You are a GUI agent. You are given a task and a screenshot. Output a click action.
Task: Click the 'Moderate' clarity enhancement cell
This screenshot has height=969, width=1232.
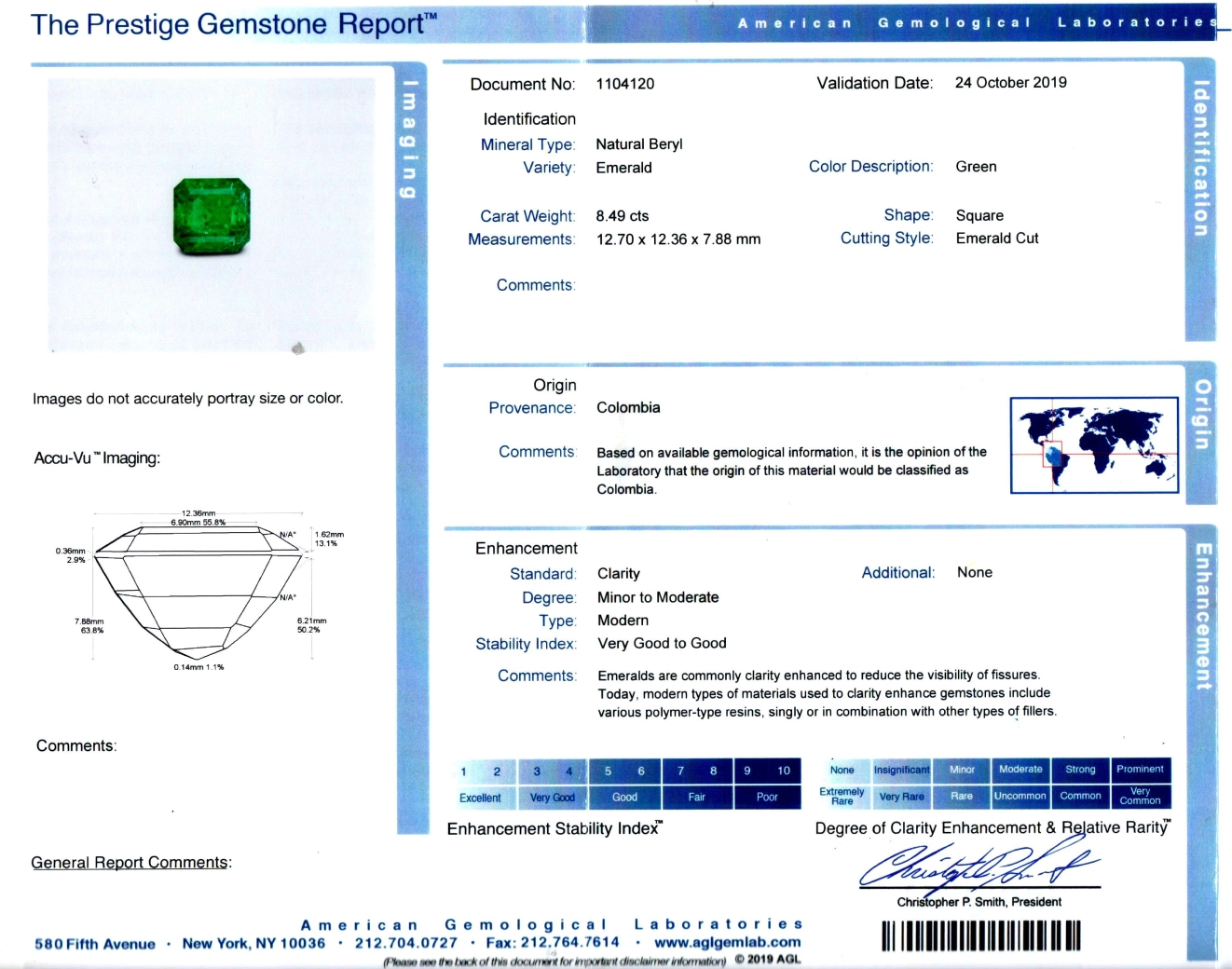(x=1020, y=770)
